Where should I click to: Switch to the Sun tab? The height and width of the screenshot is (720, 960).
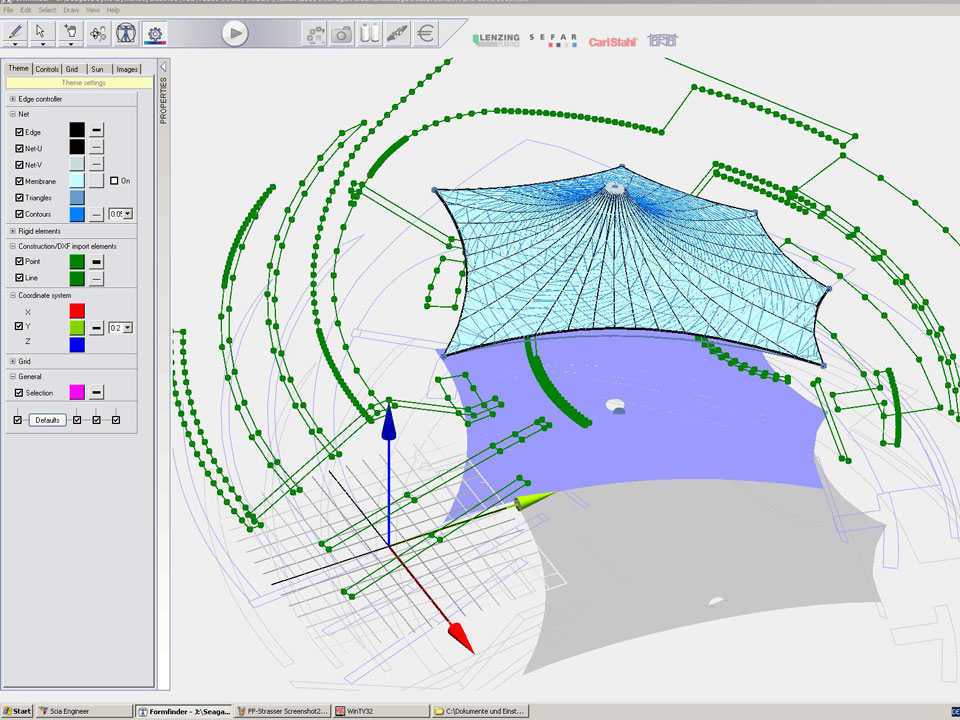[97, 69]
